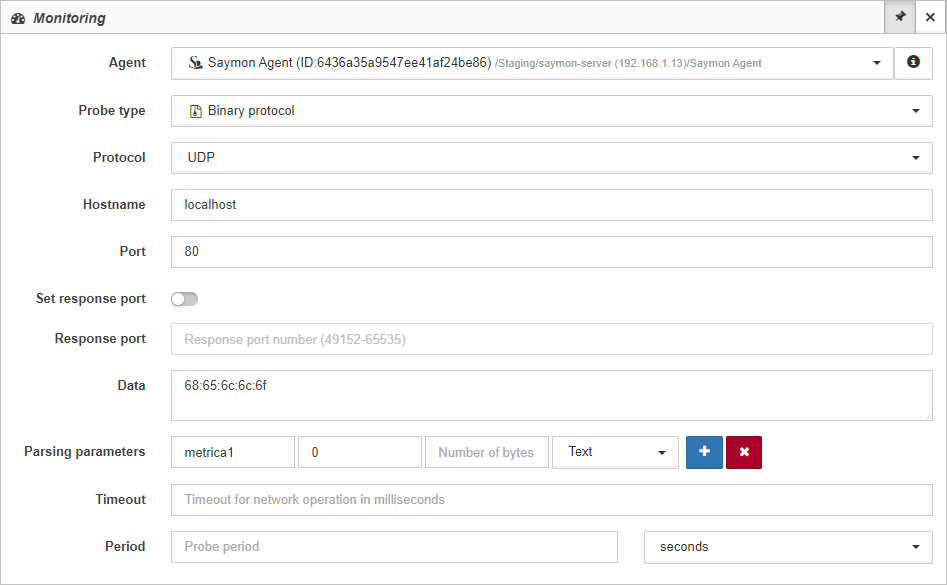Click the Probe type label
The width and height of the screenshot is (947, 585).
[112, 110]
